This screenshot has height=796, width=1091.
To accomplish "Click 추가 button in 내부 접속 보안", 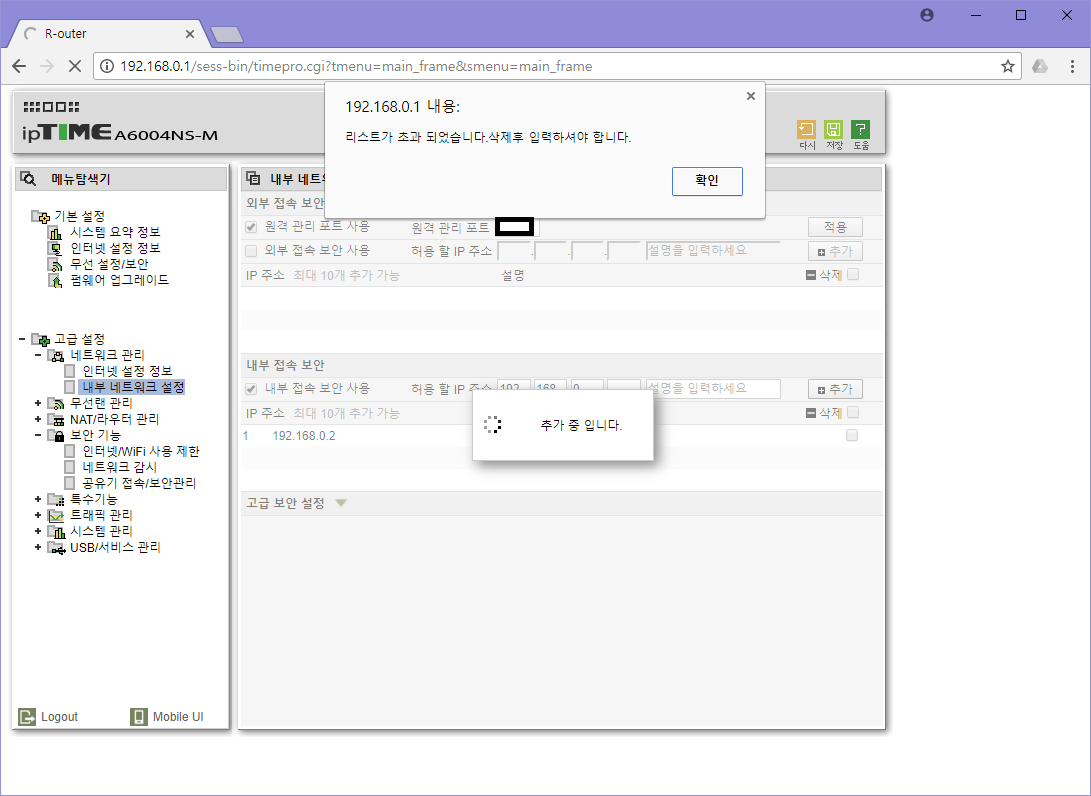I will click(x=835, y=389).
